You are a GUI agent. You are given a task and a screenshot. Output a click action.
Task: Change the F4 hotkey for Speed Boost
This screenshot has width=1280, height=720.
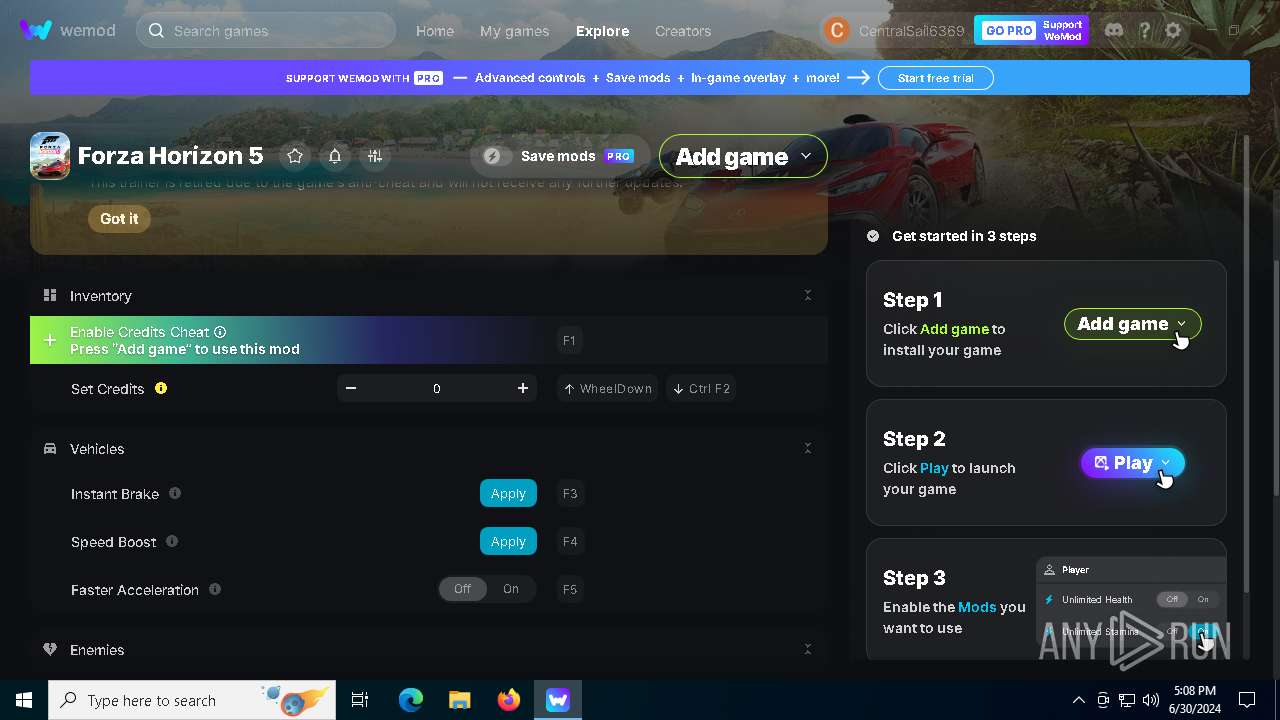(x=570, y=541)
